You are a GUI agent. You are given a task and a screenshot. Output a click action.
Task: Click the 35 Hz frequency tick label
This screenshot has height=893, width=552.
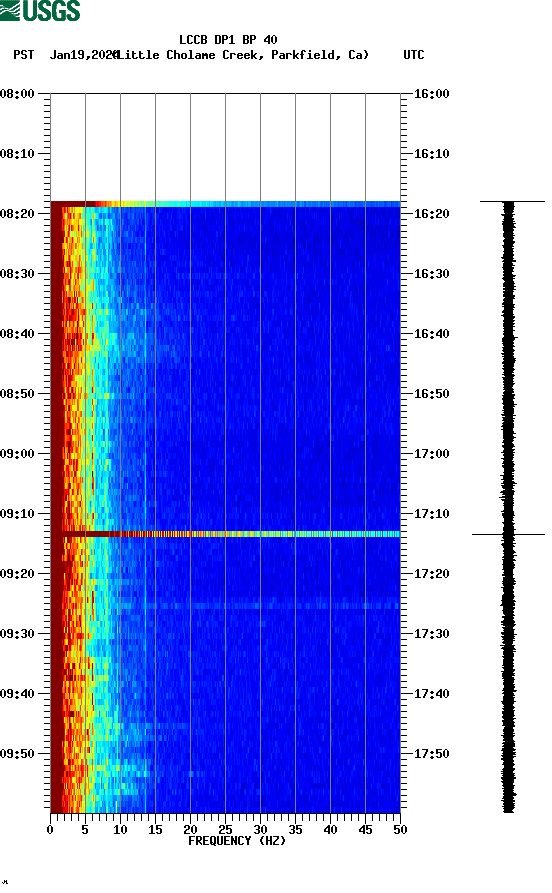295,830
